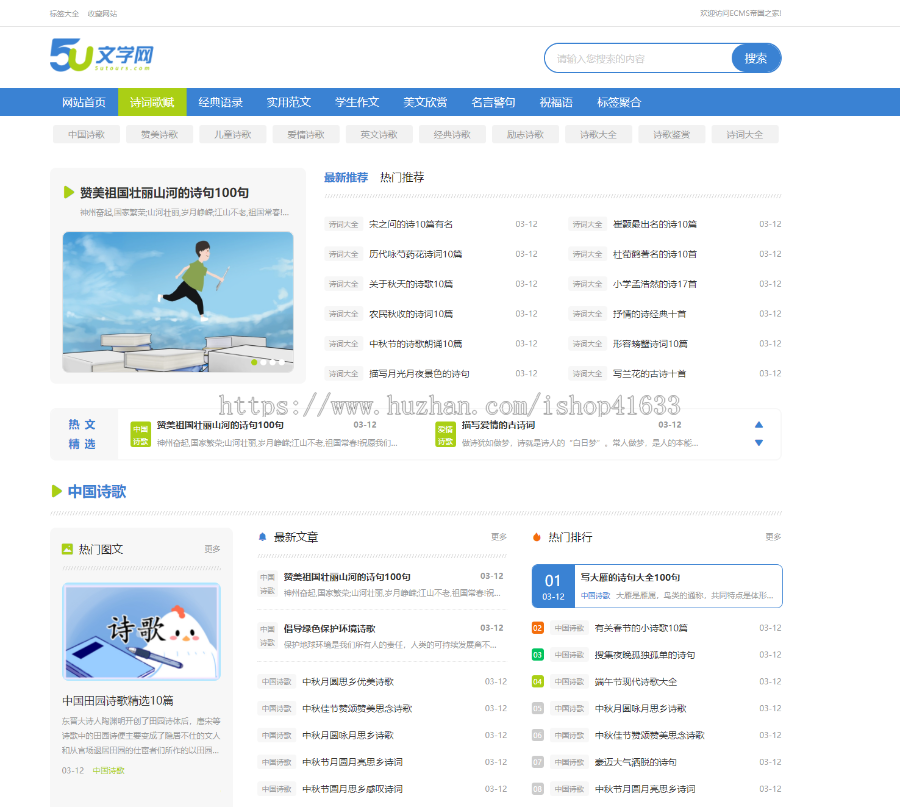This screenshot has width=900, height=807.
Task: Open 写大雁的诗句大全100句 top ranked article
Action: click(630, 577)
